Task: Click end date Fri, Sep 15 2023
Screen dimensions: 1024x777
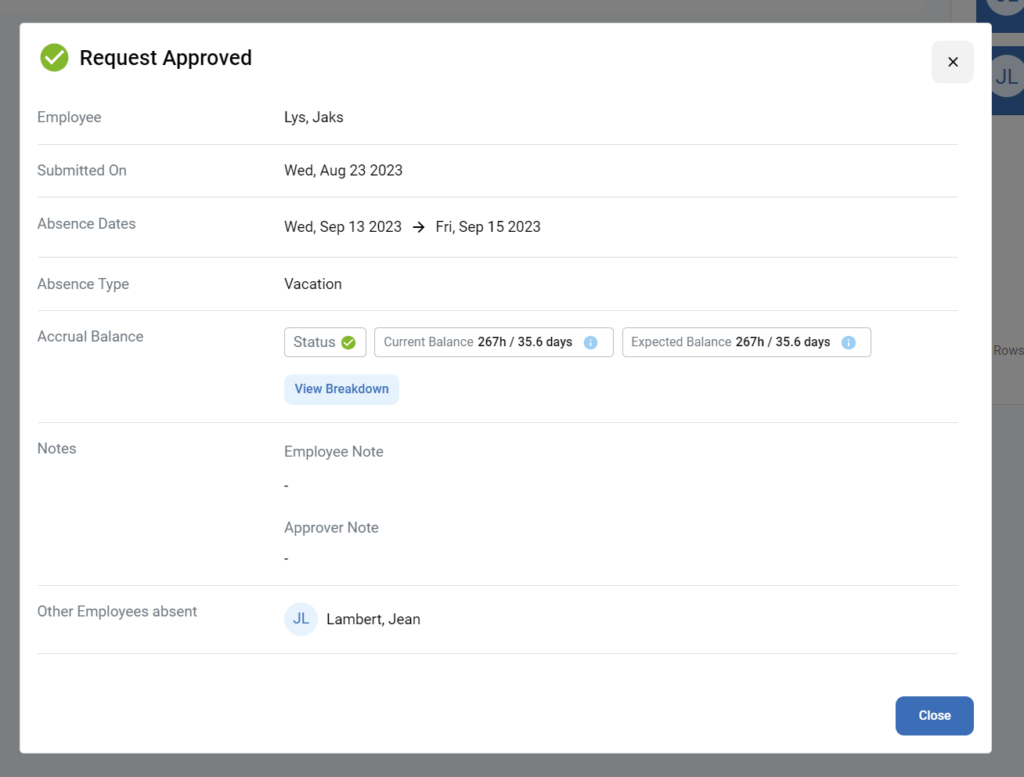Action: [488, 227]
